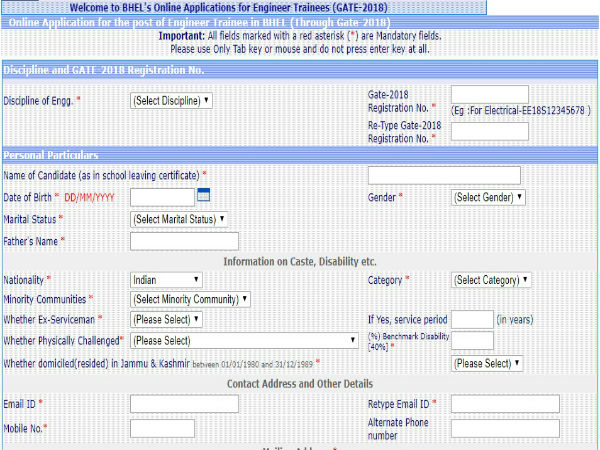Click the 'Eg :For Electrical-EE18S12345678' hint text
The width and height of the screenshot is (600, 450).
point(521,111)
